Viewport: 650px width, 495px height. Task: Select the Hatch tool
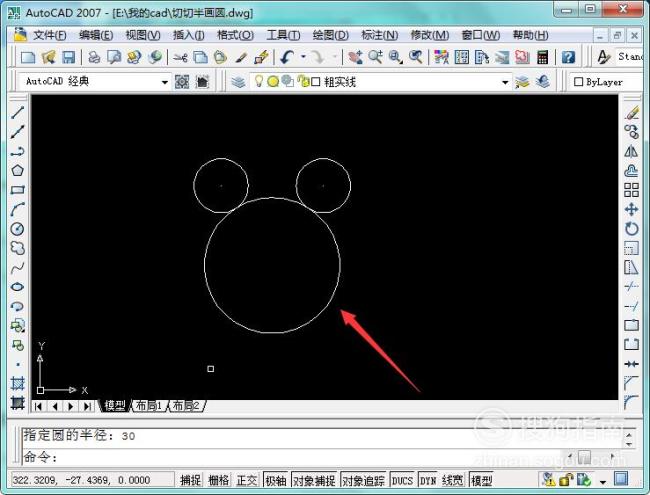pyautogui.click(x=17, y=383)
